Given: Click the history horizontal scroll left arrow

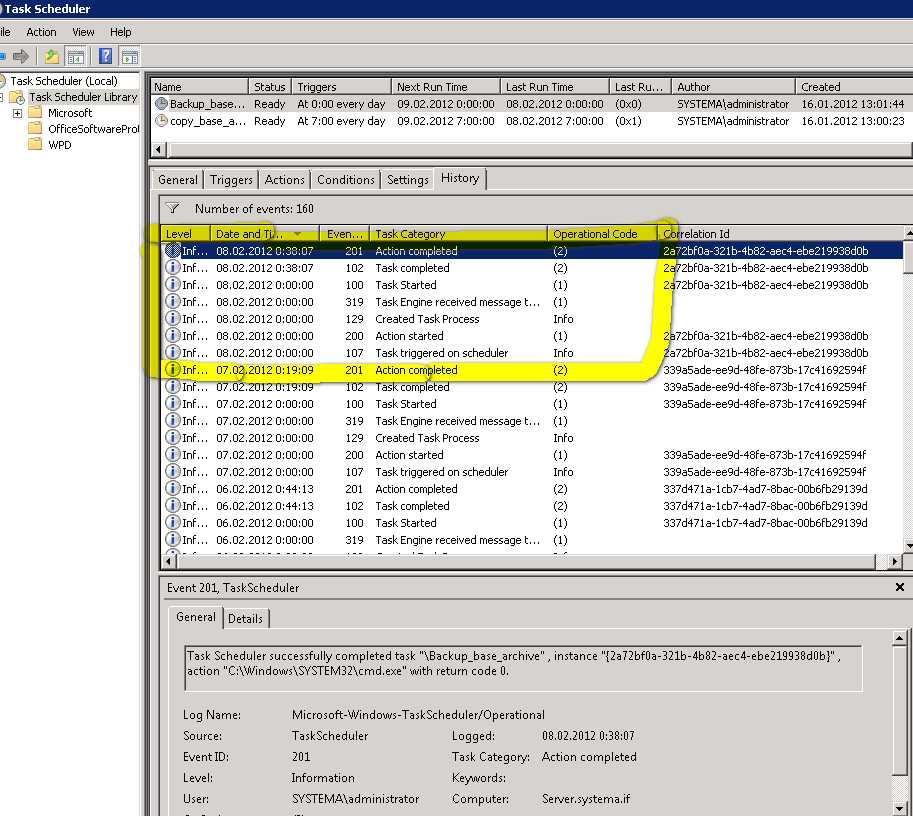Looking at the screenshot, I should (x=168, y=561).
